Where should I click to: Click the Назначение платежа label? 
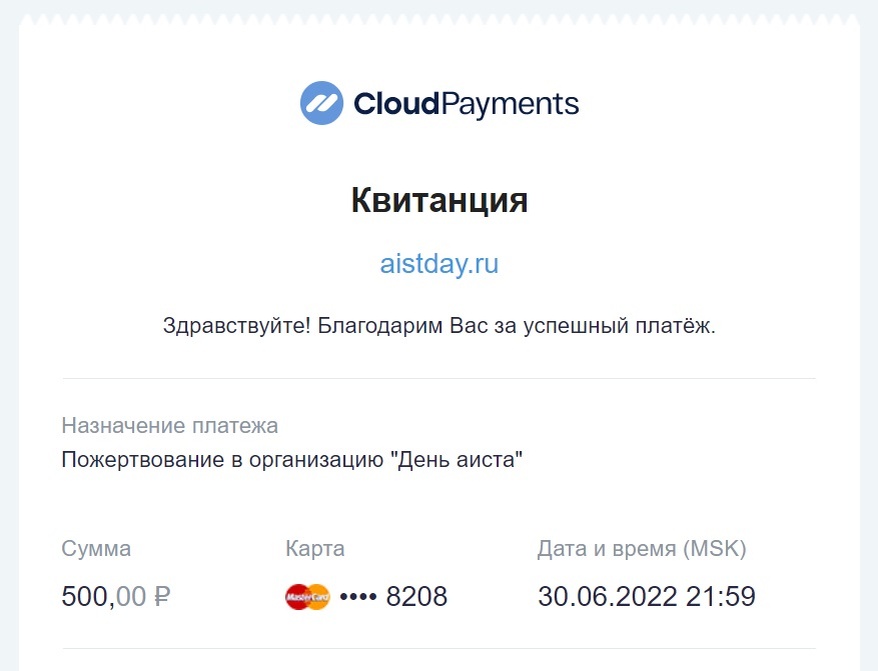170,426
